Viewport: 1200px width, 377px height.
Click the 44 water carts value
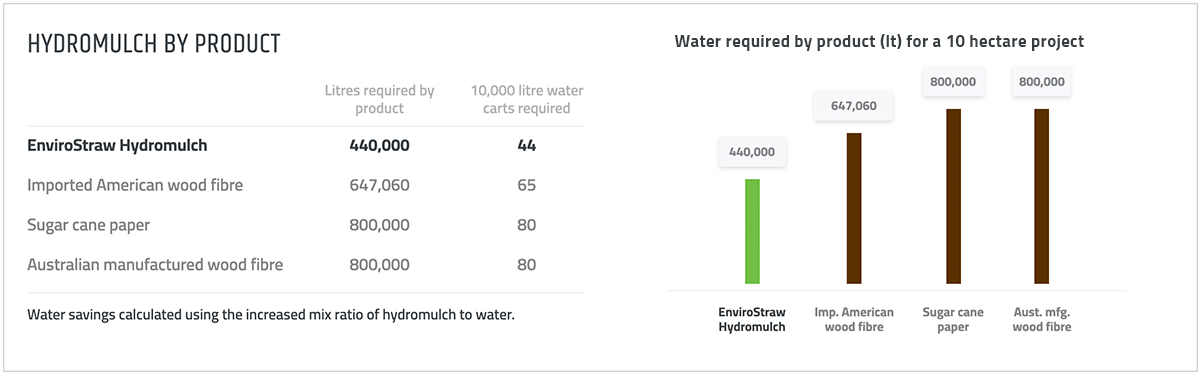click(527, 145)
